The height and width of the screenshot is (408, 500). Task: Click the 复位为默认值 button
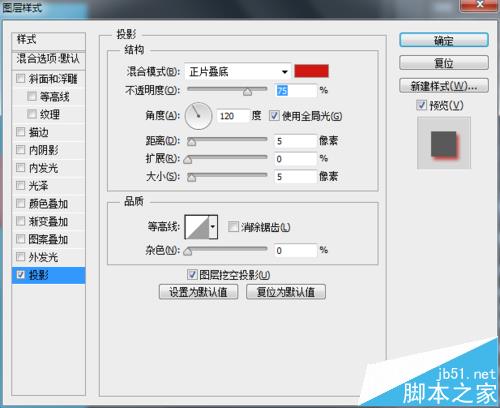point(286,292)
